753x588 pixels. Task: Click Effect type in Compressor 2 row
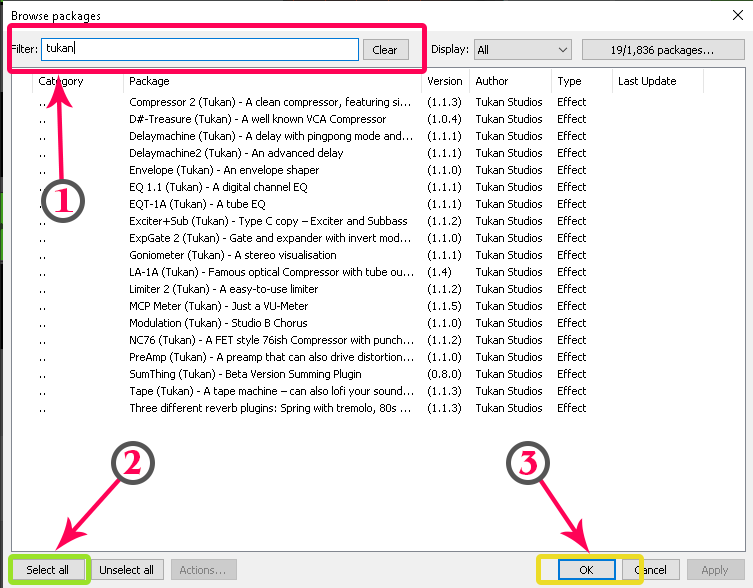pos(571,102)
